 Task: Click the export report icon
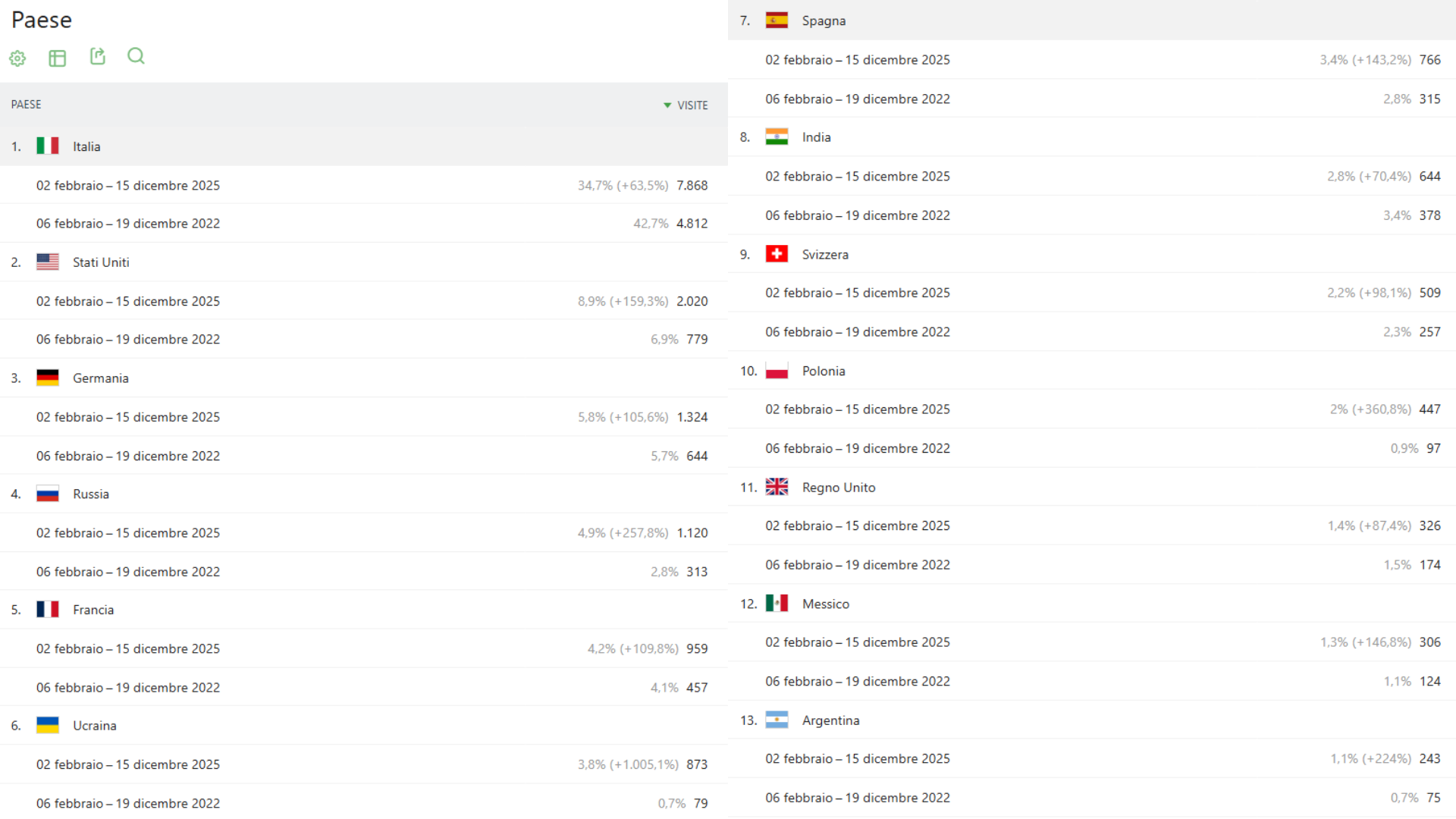click(x=98, y=57)
